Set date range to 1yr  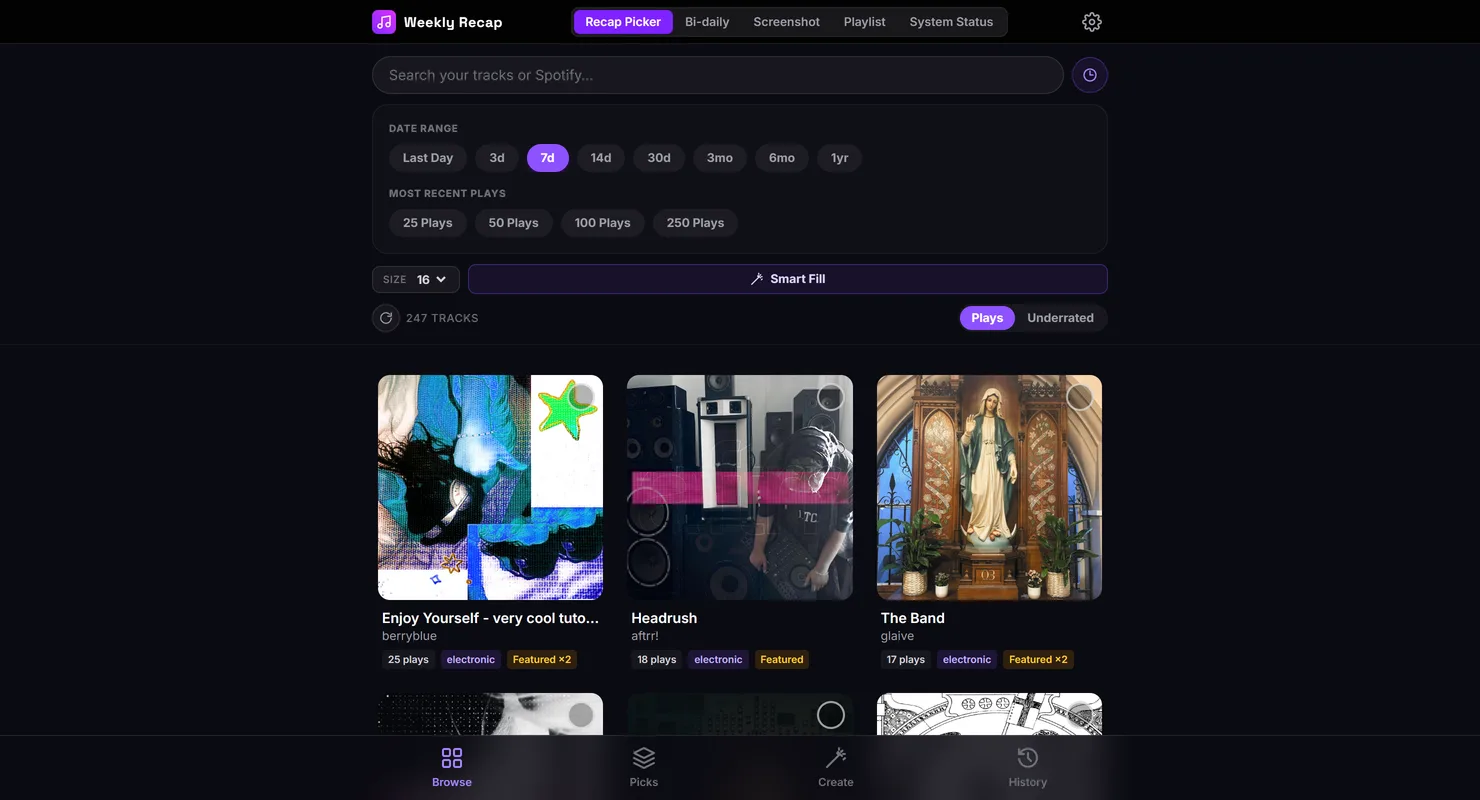click(x=840, y=158)
